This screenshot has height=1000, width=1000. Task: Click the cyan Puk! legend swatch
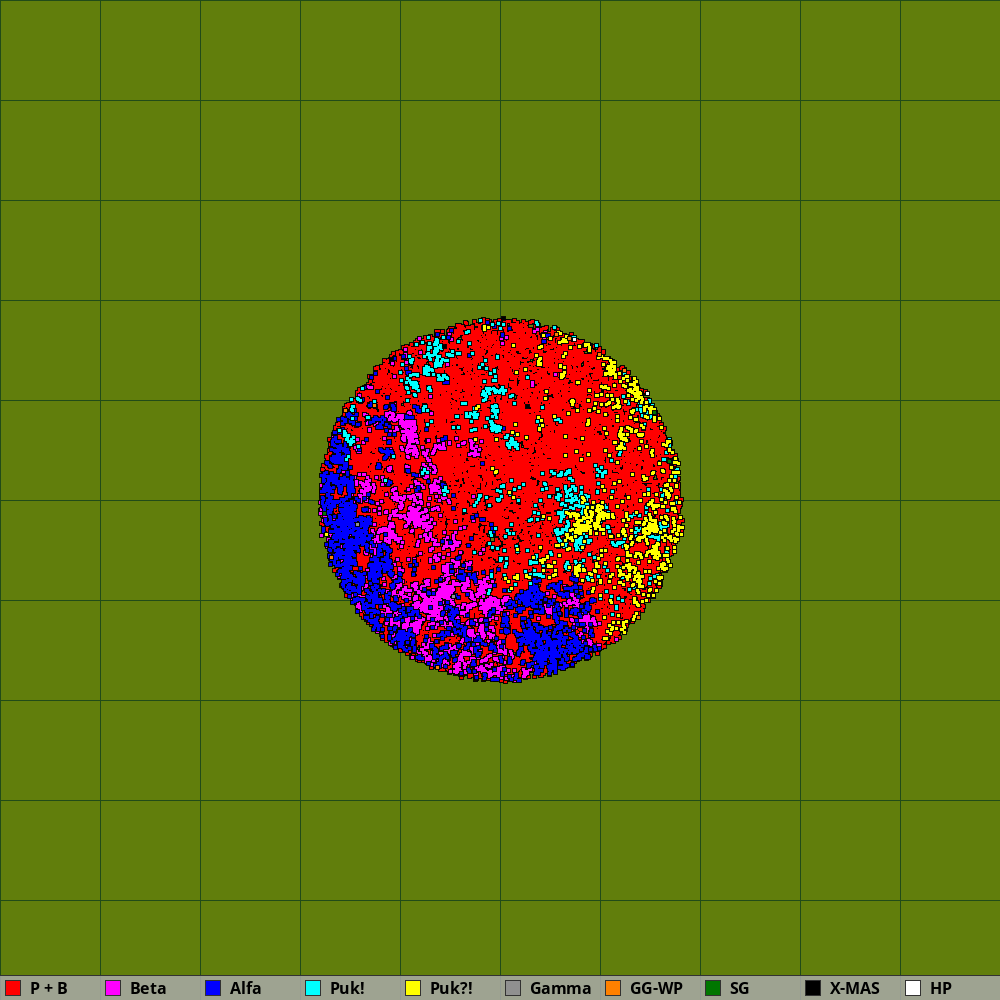pos(313,988)
